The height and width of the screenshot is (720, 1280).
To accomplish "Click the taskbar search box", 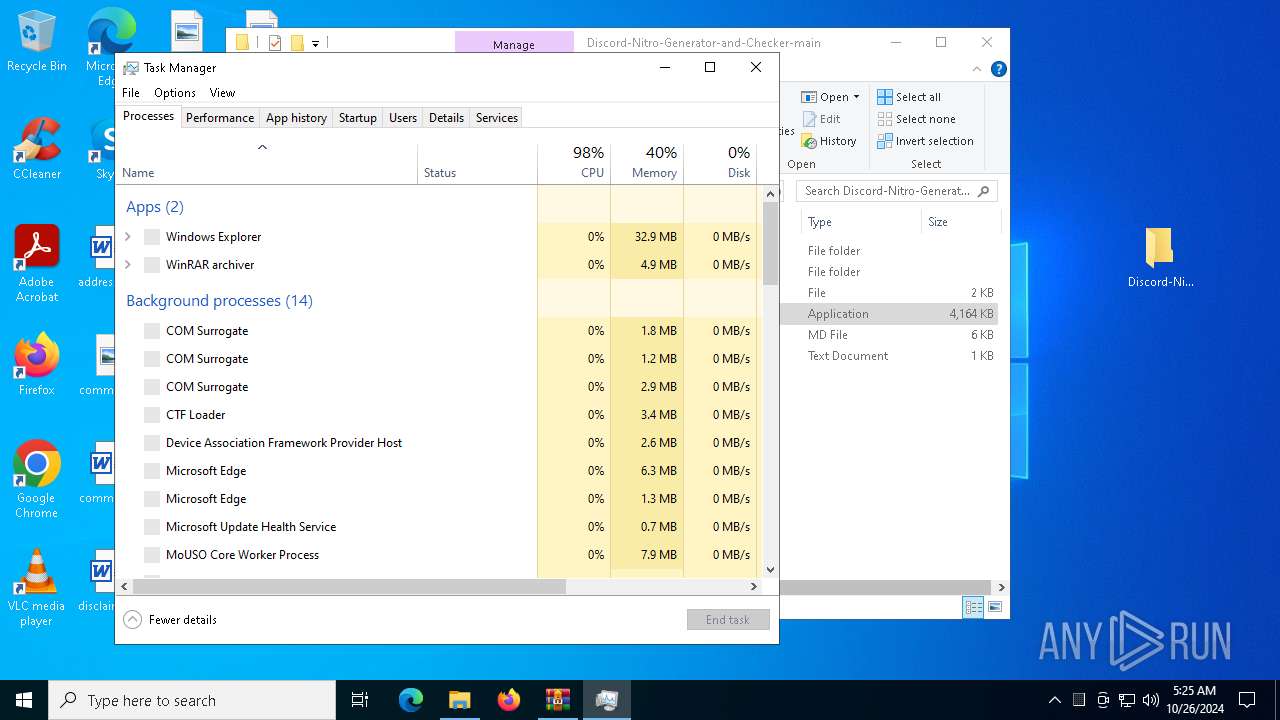I will [x=192, y=700].
